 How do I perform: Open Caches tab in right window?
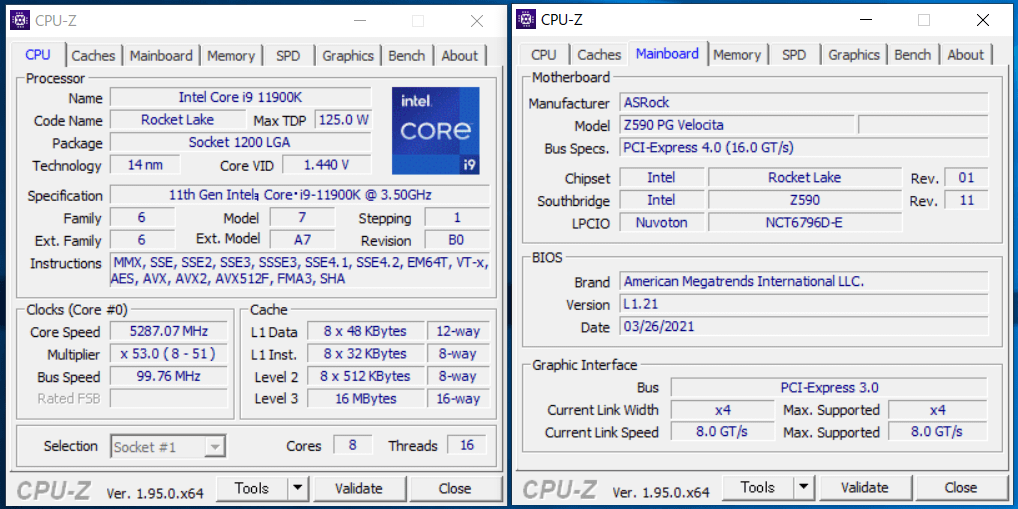point(599,55)
